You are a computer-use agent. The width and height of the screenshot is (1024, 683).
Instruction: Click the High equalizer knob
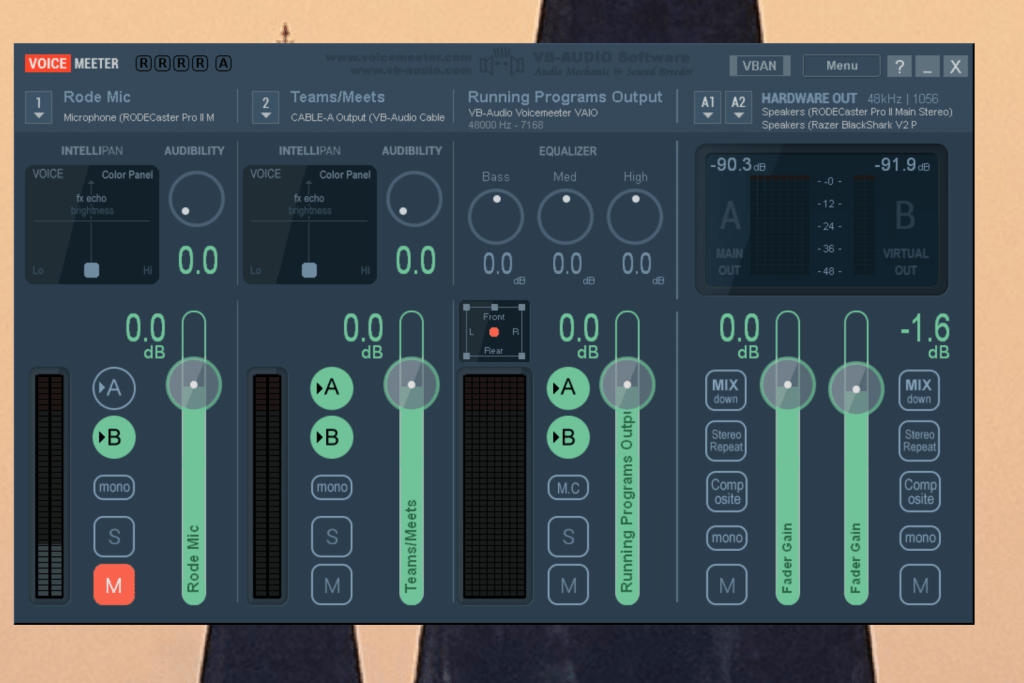635,217
